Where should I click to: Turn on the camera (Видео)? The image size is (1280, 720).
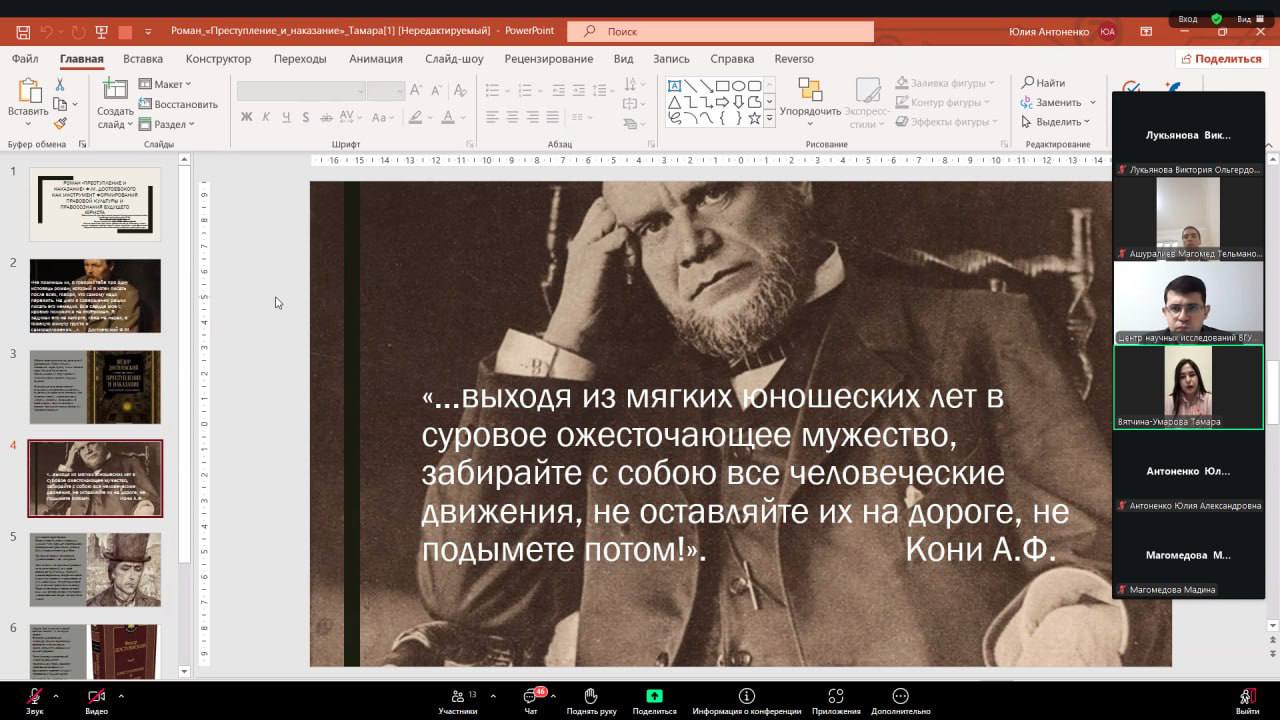(96, 696)
